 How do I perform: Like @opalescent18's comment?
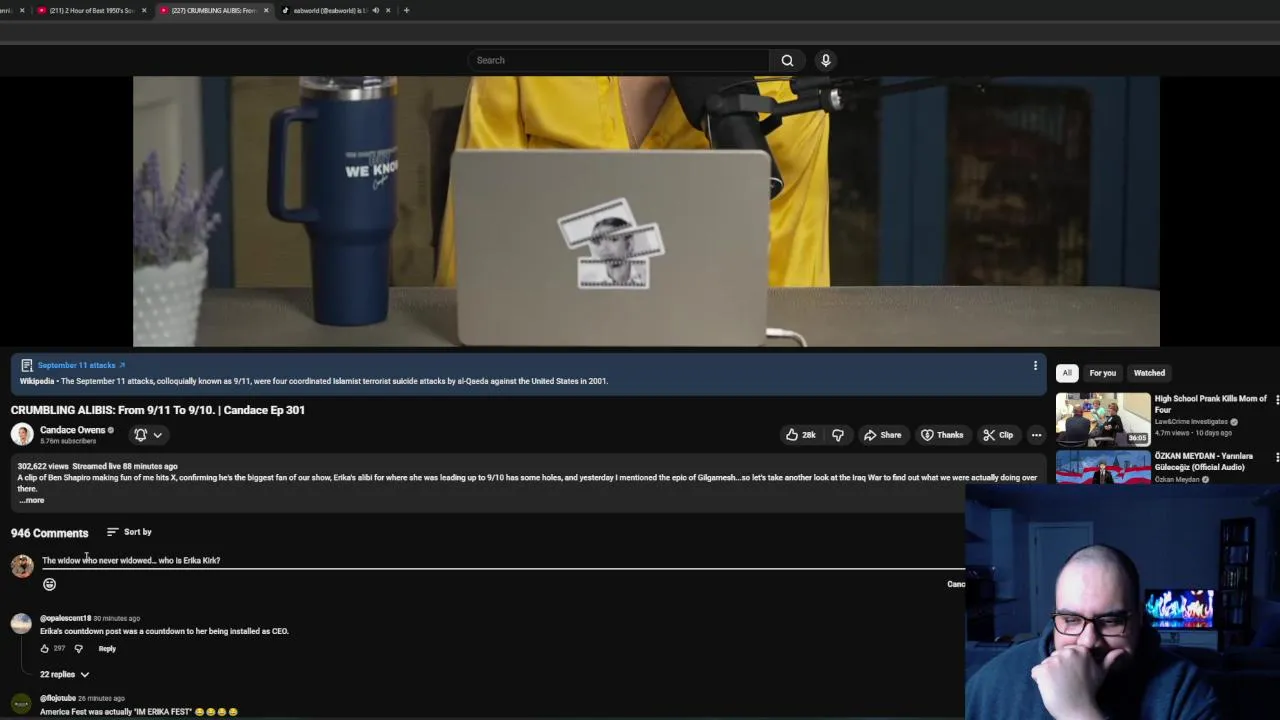tap(44, 649)
